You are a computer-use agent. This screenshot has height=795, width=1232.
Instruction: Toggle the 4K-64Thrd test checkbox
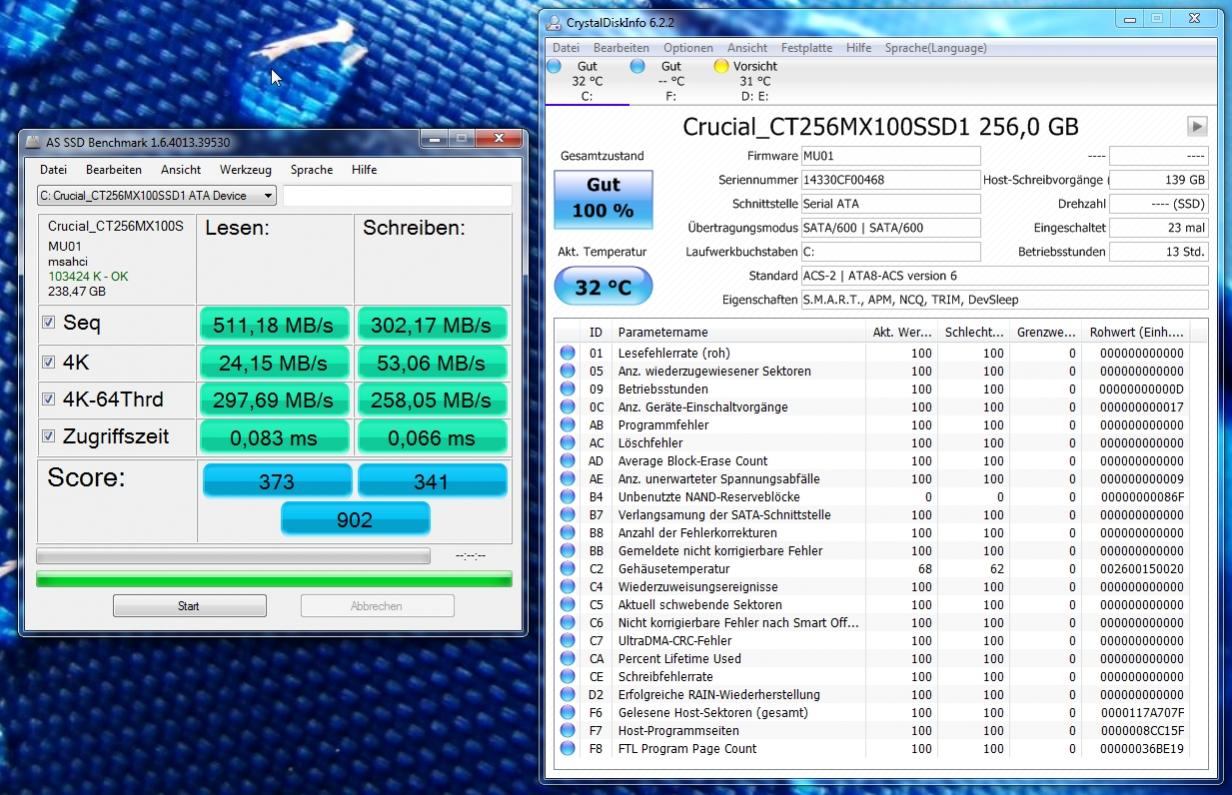48,399
